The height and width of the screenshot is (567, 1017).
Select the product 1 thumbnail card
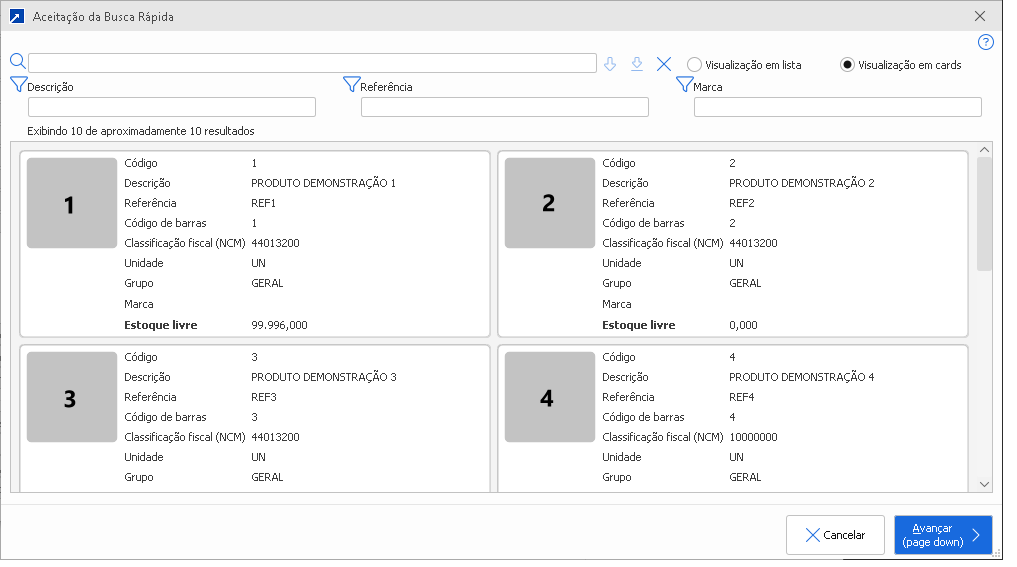(71, 204)
